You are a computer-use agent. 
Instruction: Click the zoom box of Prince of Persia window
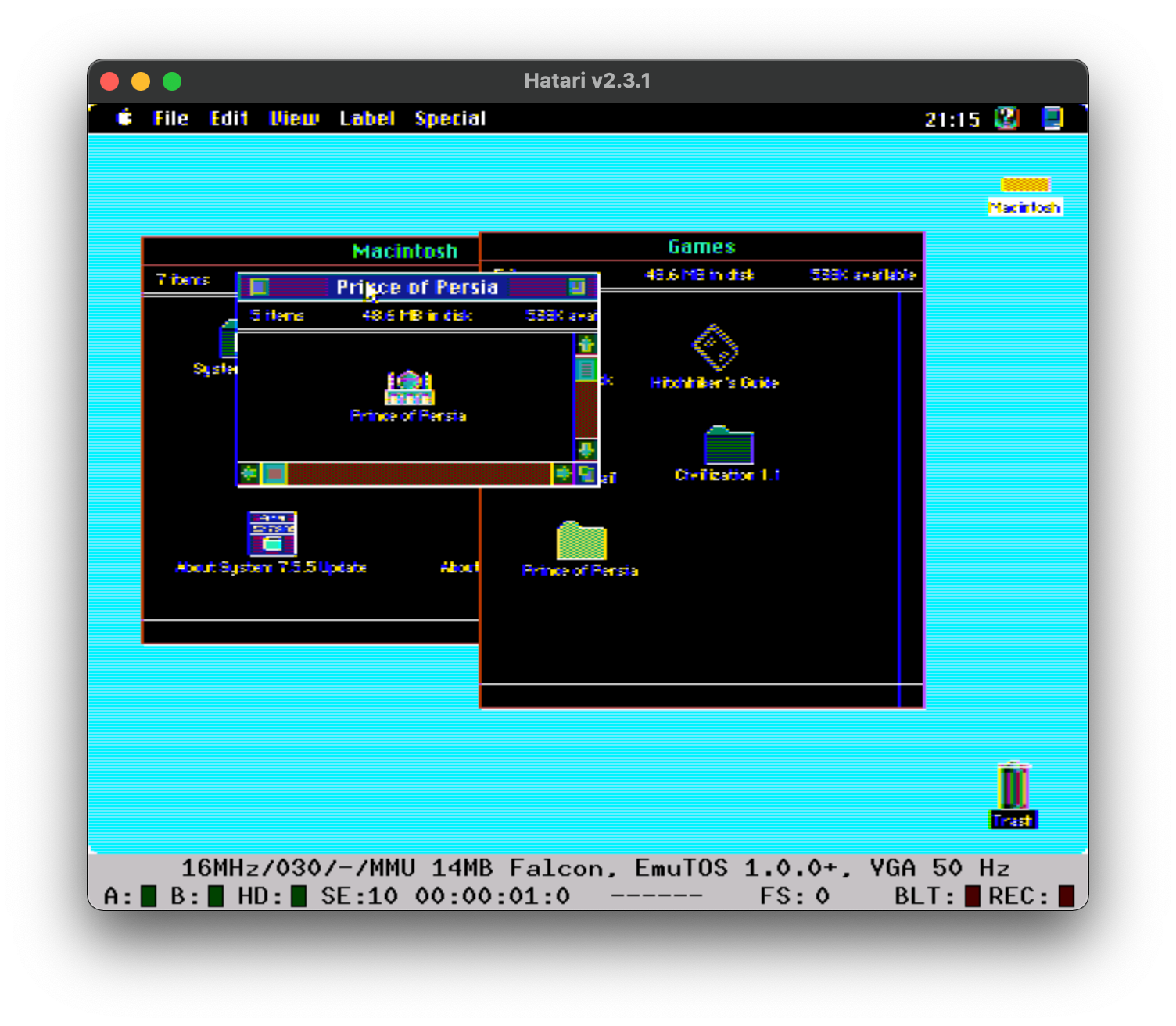(x=577, y=287)
